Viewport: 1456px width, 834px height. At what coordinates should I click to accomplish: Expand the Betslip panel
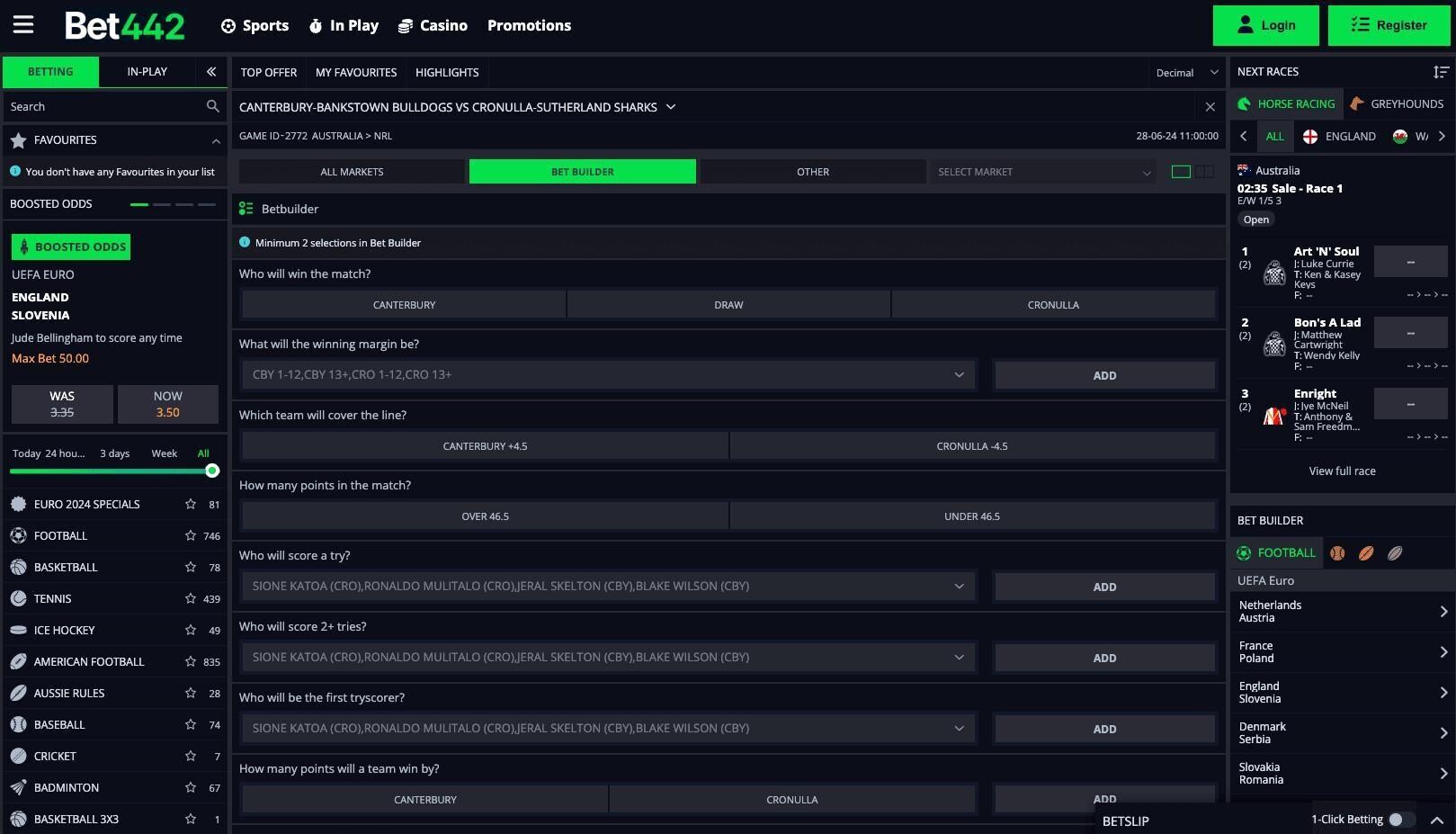1436,821
